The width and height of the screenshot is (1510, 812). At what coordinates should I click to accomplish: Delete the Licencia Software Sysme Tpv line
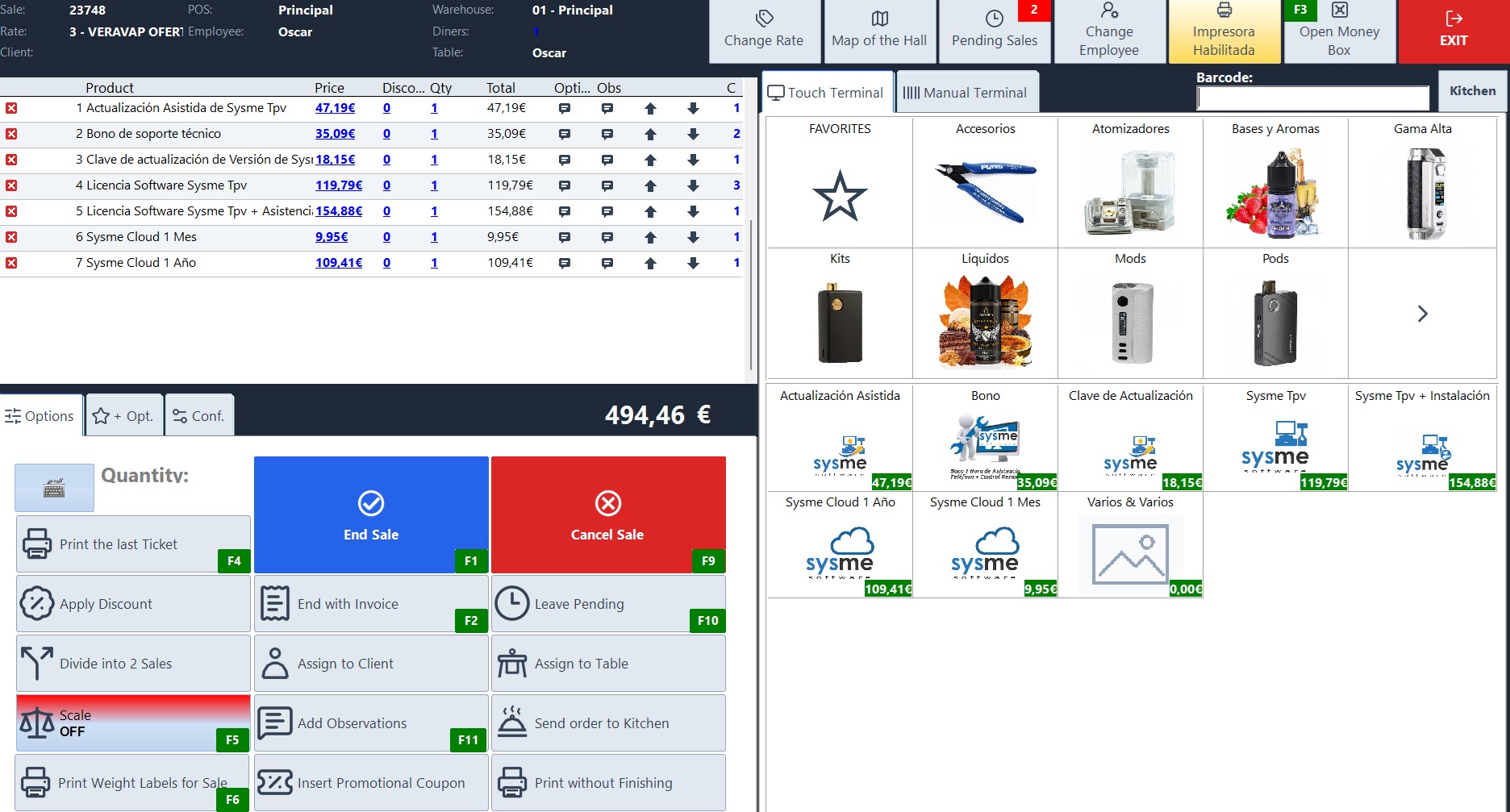pos(11,185)
